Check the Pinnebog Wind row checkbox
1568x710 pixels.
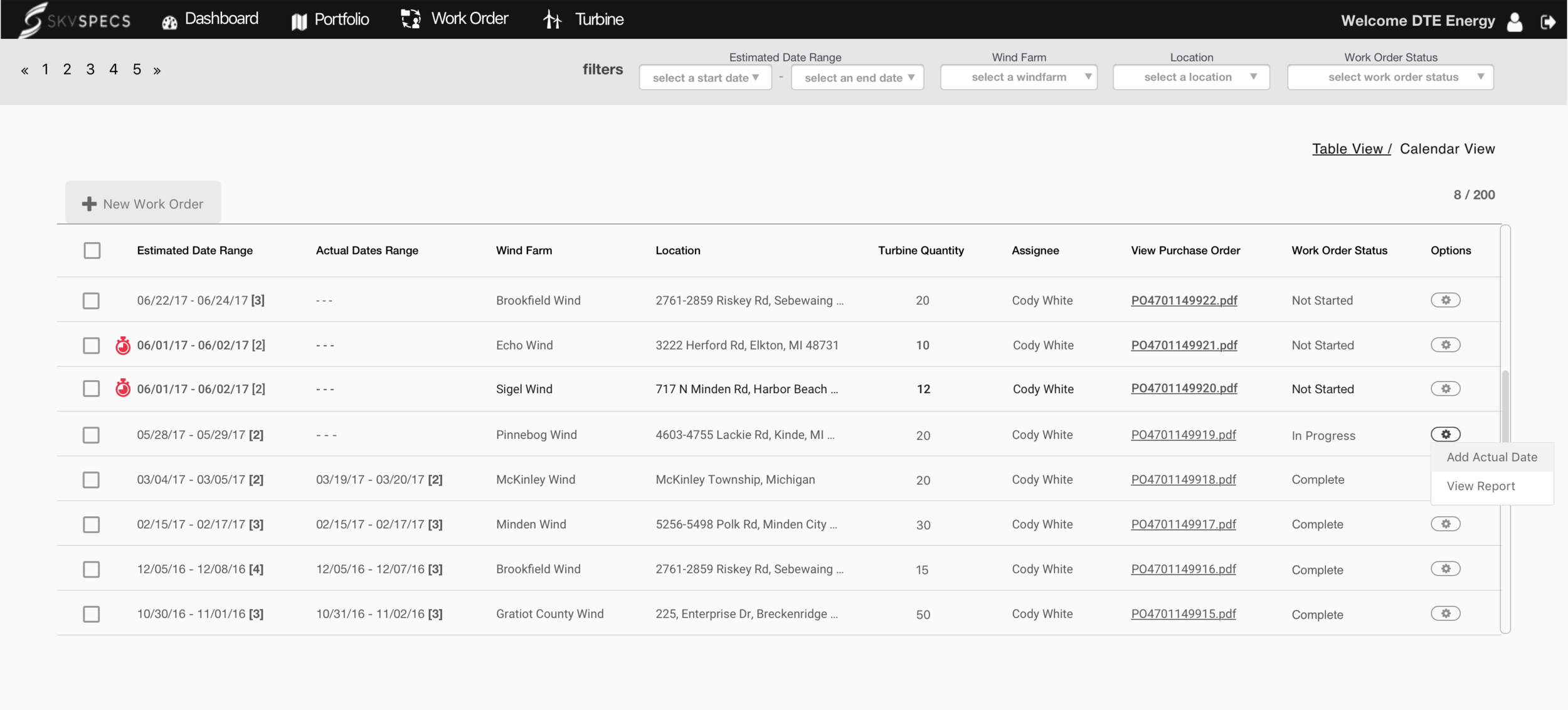click(x=92, y=435)
